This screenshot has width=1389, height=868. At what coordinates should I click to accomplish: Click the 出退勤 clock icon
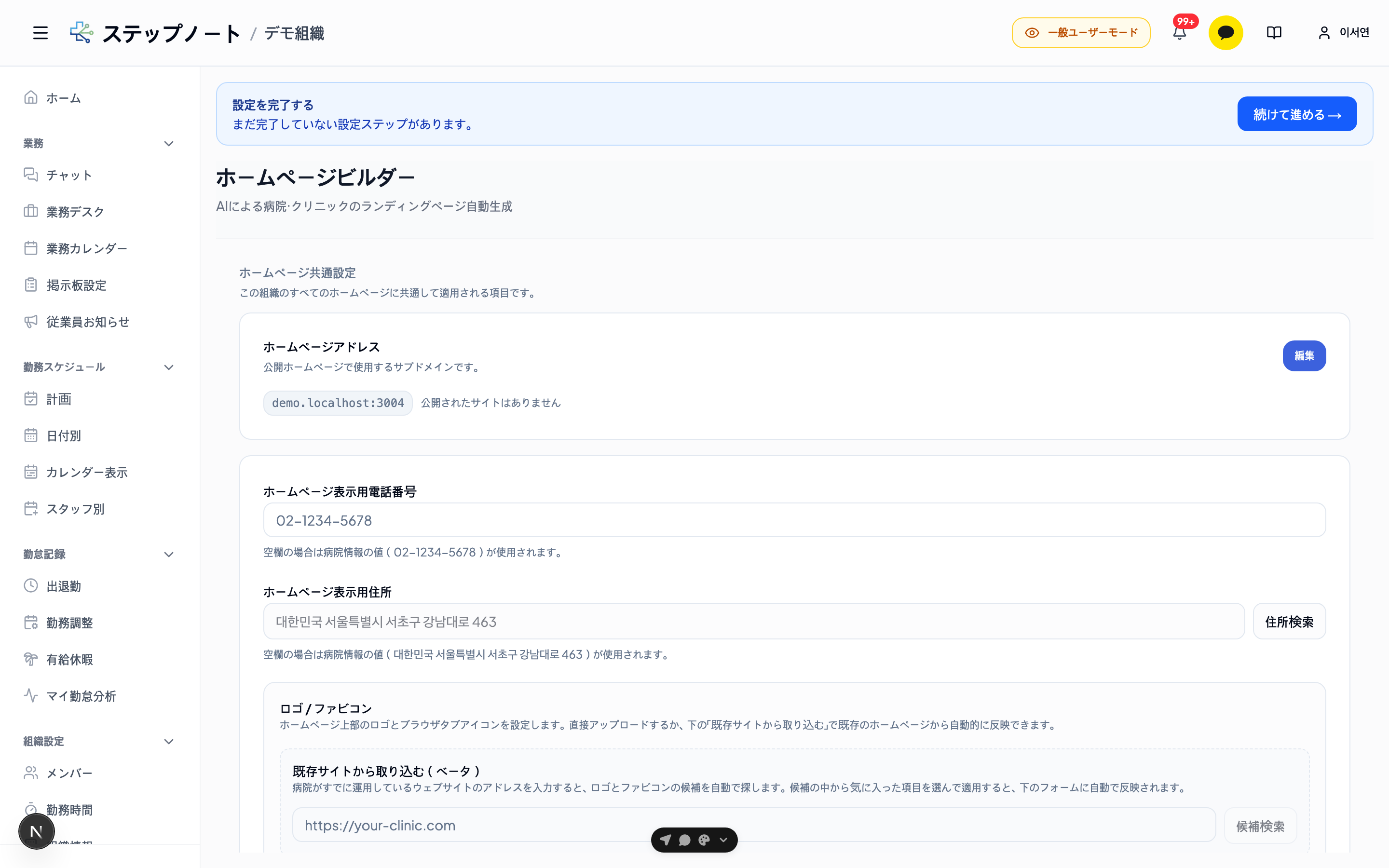click(x=31, y=585)
